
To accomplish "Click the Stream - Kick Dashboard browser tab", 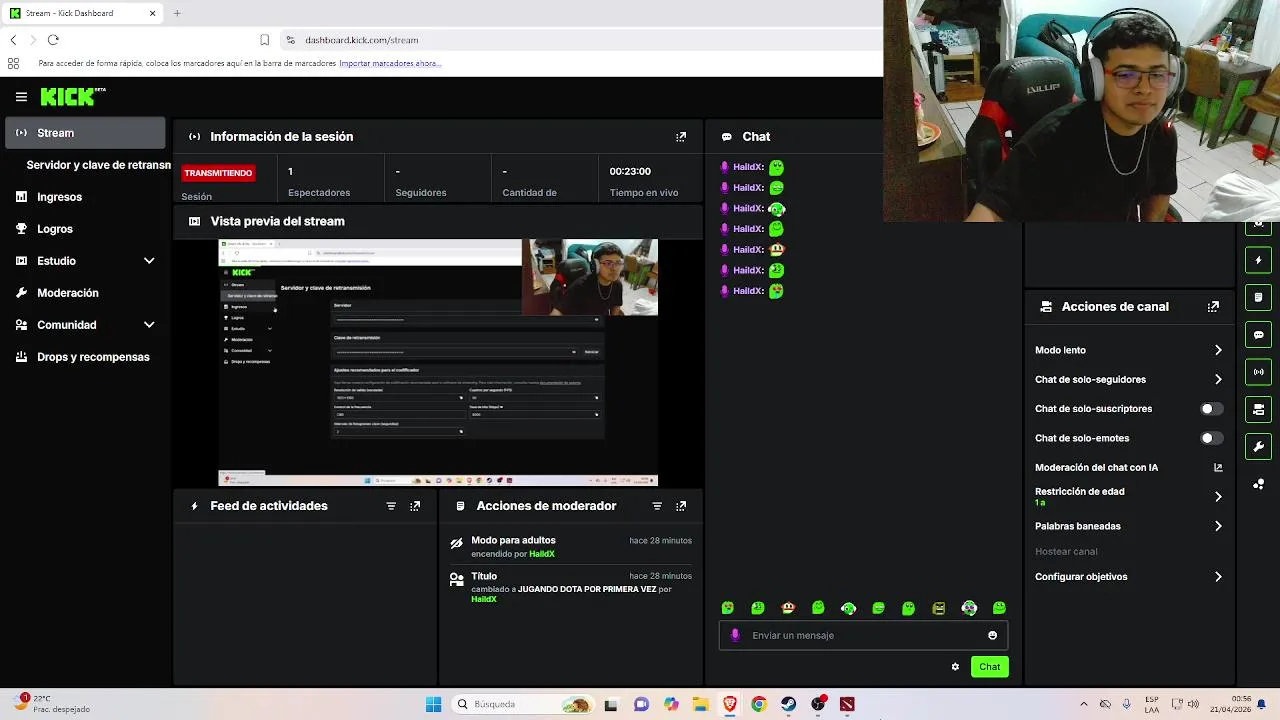I will [x=83, y=13].
